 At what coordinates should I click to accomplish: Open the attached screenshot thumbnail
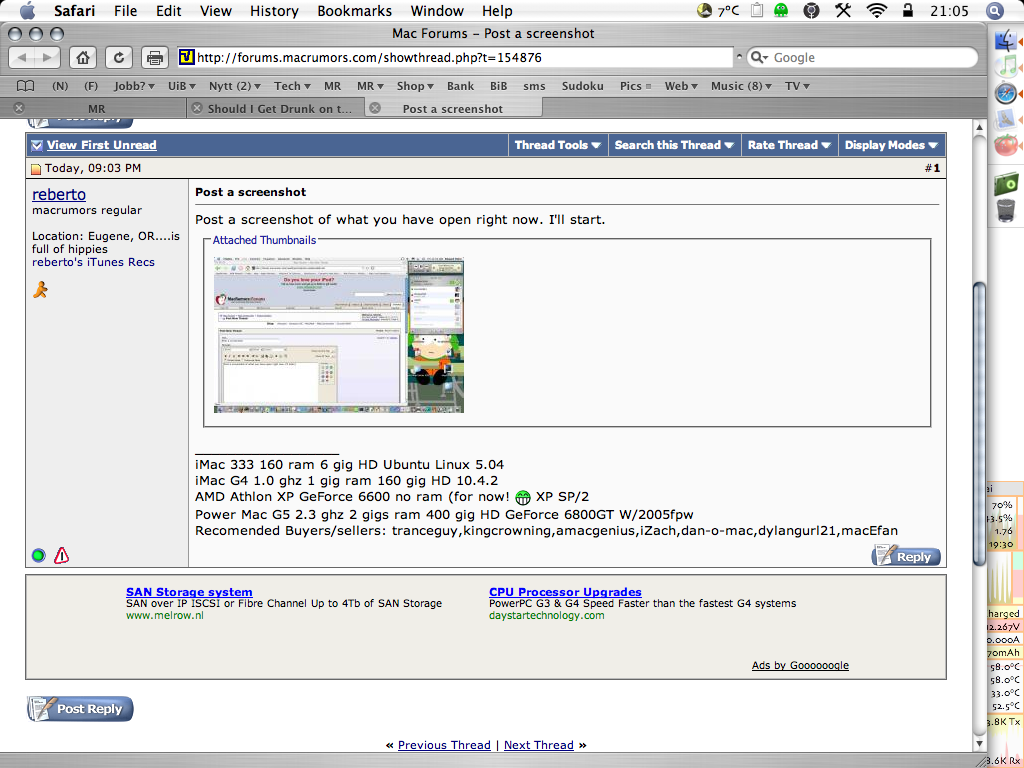[x=339, y=335]
